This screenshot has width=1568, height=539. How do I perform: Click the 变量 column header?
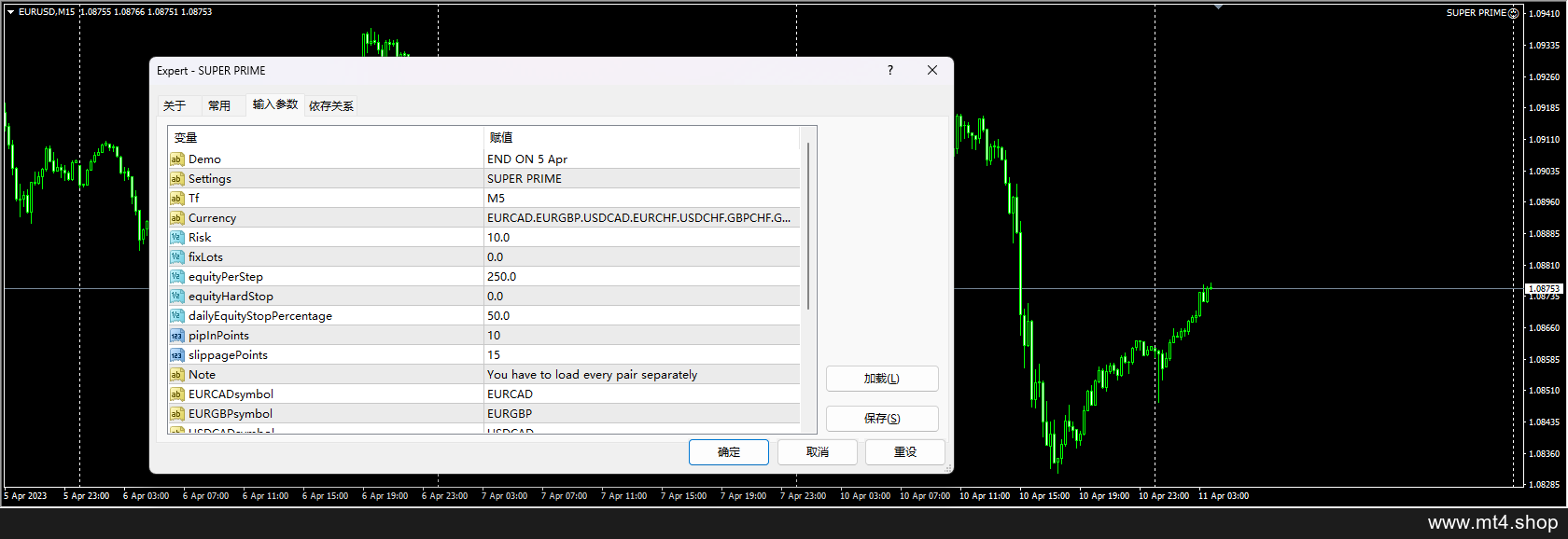(326, 137)
